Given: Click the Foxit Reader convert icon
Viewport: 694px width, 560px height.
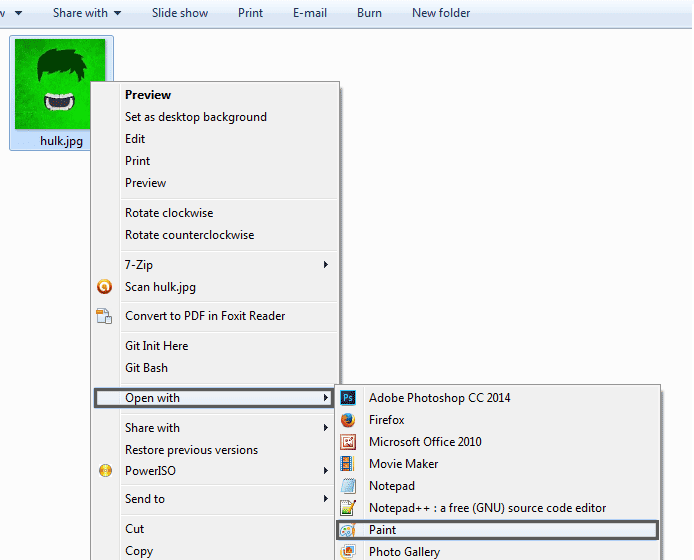Looking at the screenshot, I should point(104,316).
